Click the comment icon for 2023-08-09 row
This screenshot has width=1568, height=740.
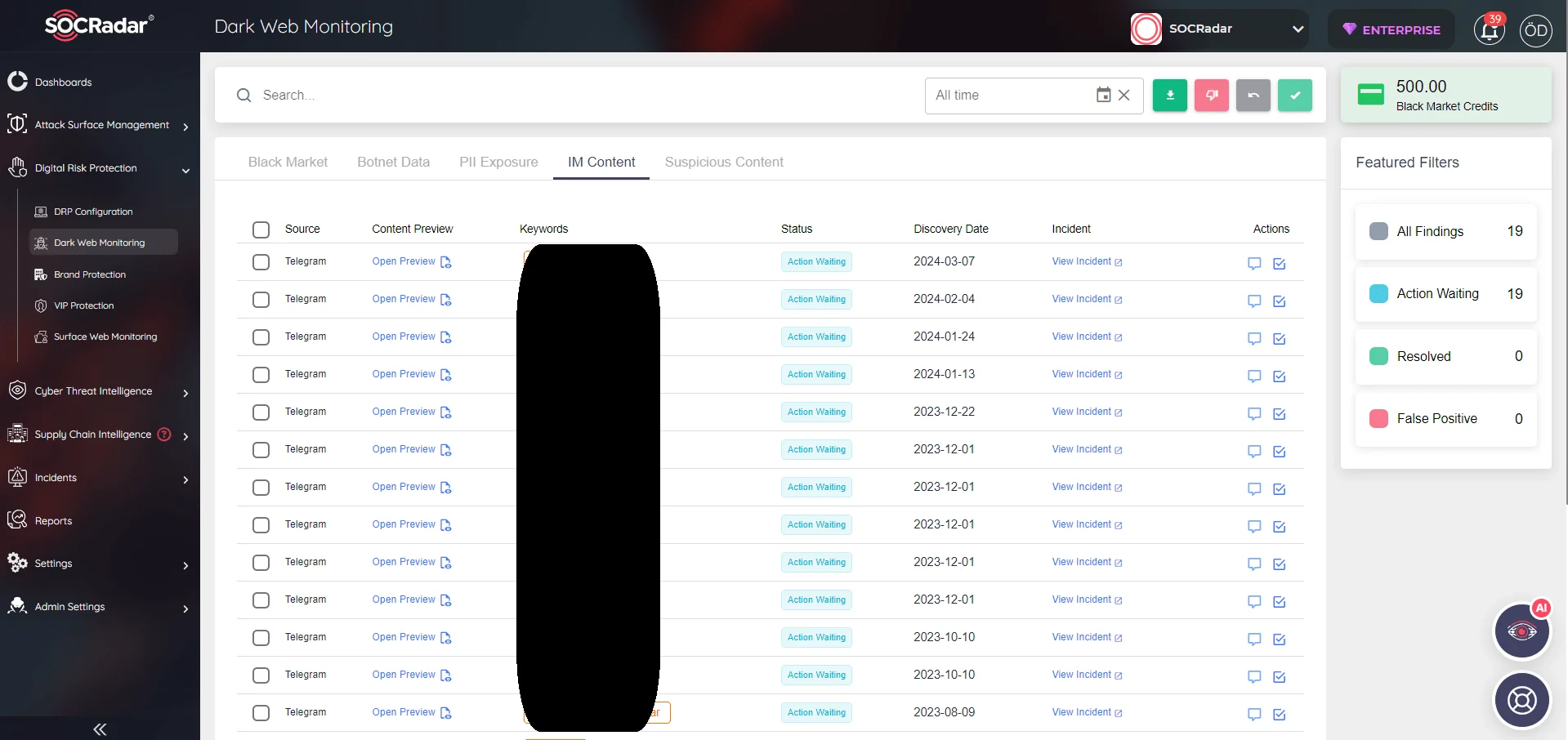tap(1254, 714)
